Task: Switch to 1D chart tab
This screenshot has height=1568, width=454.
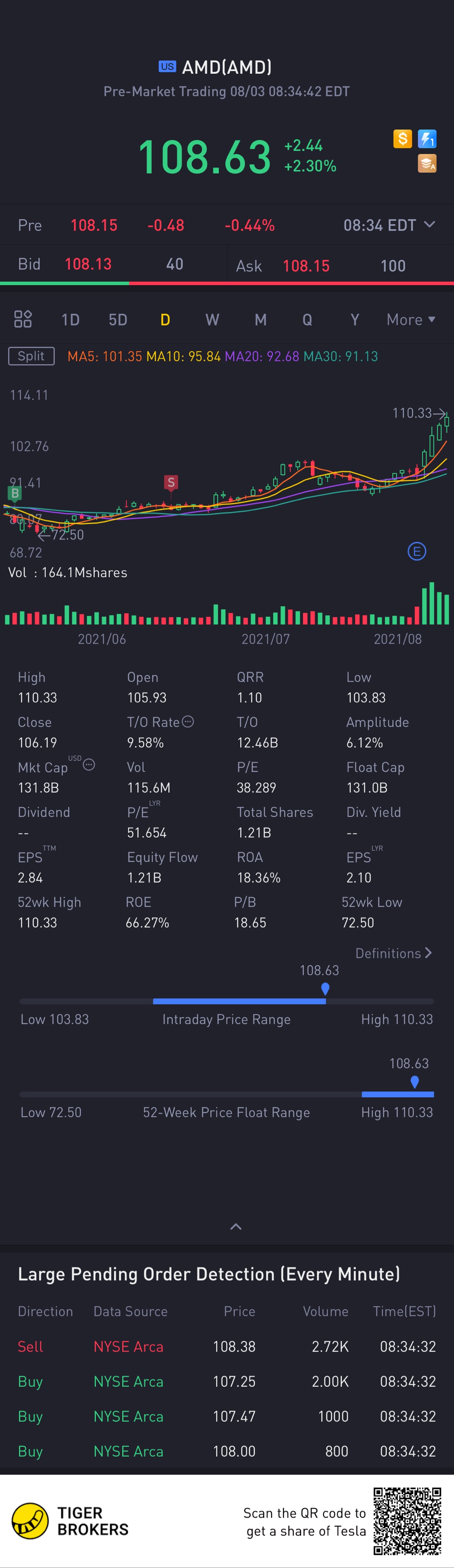Action: (71, 319)
